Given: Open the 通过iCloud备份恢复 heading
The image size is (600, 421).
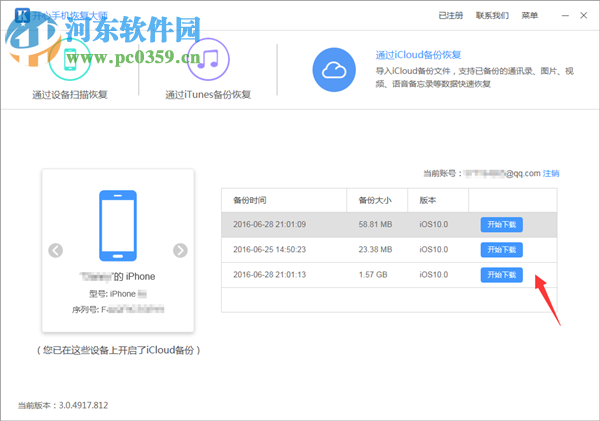Looking at the screenshot, I should pos(418,55).
